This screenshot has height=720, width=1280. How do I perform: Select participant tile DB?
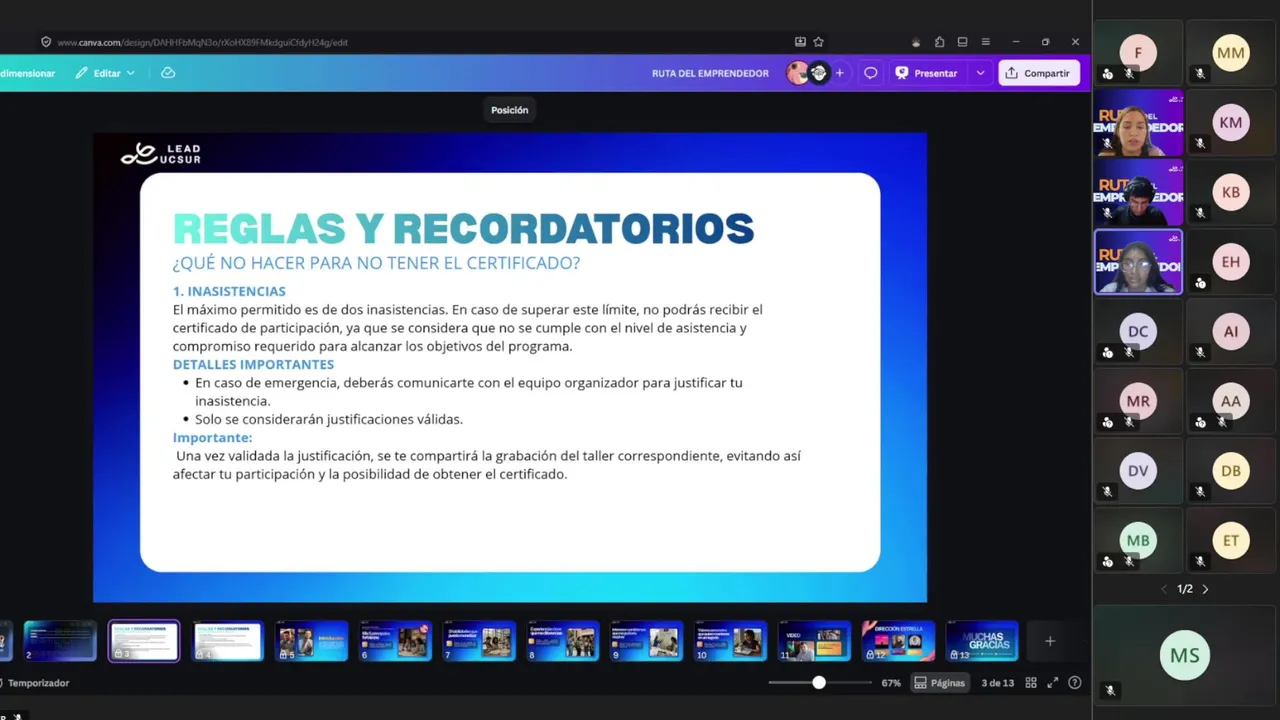point(1231,471)
